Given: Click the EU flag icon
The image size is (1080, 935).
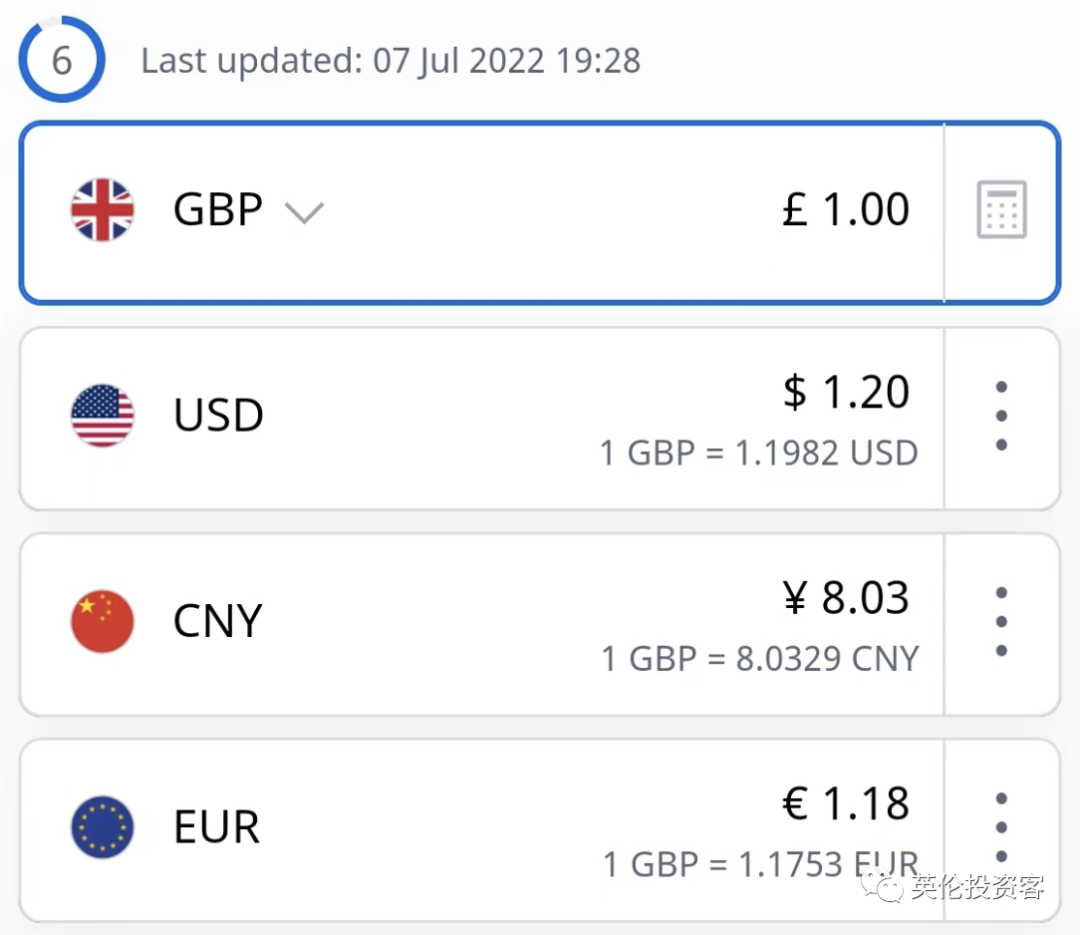Looking at the screenshot, I should point(102,827).
